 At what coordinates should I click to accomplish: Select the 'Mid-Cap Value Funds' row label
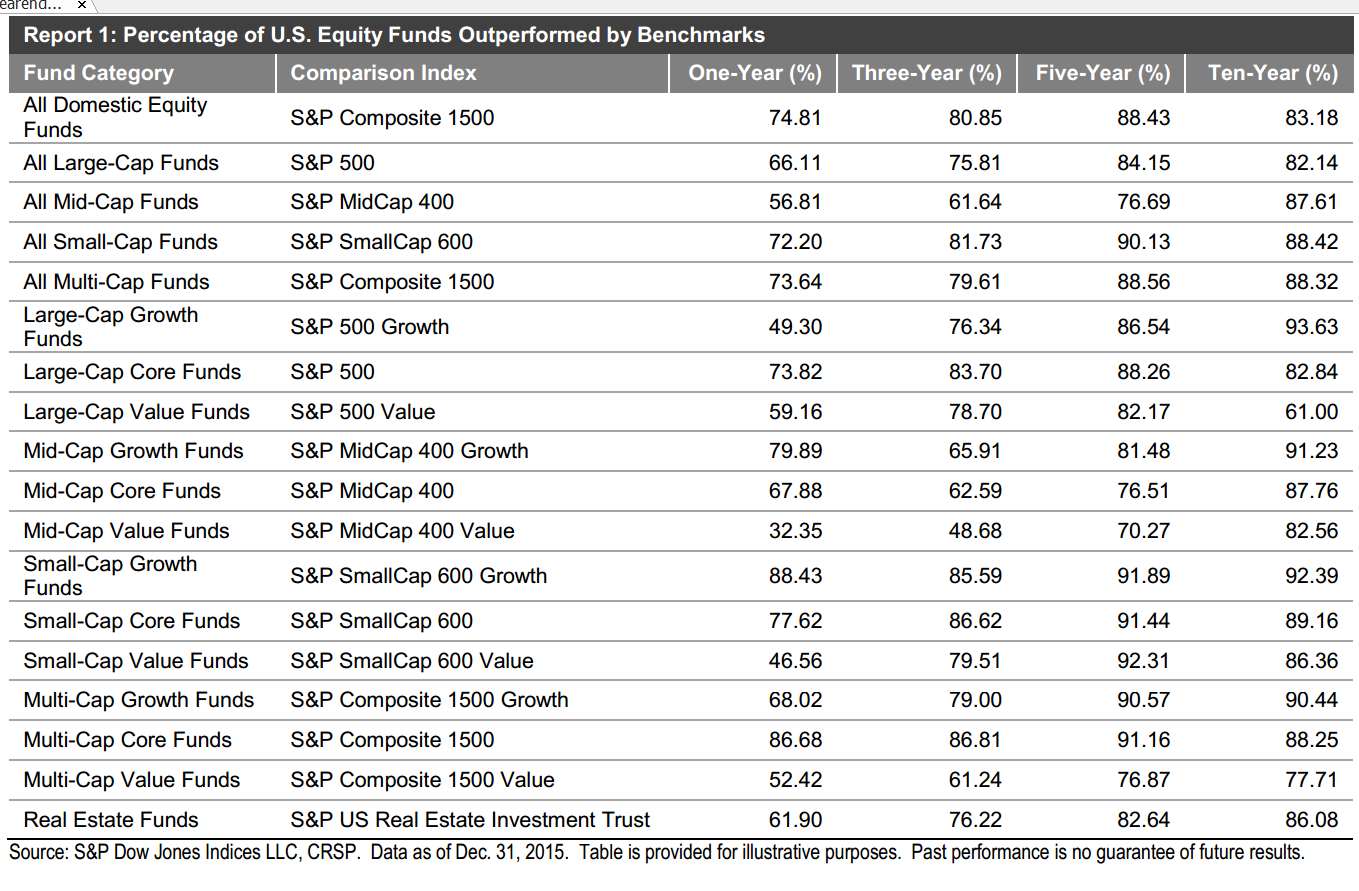126,531
